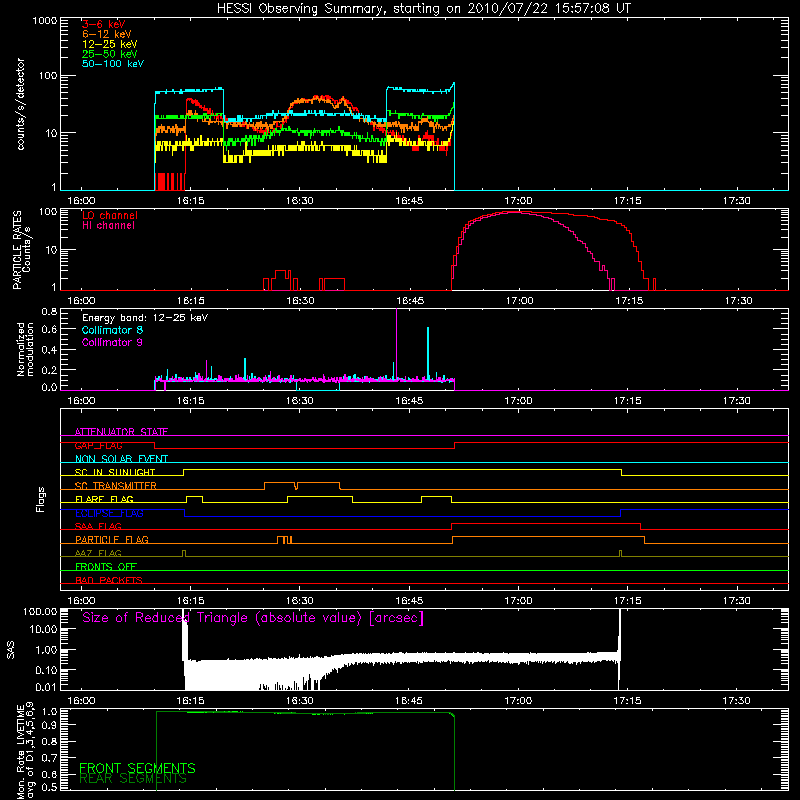Click the 1000 value on counts axis
The height and width of the screenshot is (800, 800).
coord(44,21)
